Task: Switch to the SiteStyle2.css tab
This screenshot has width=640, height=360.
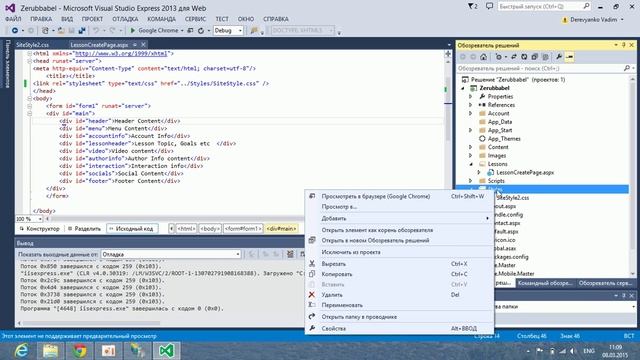Action: [32, 45]
